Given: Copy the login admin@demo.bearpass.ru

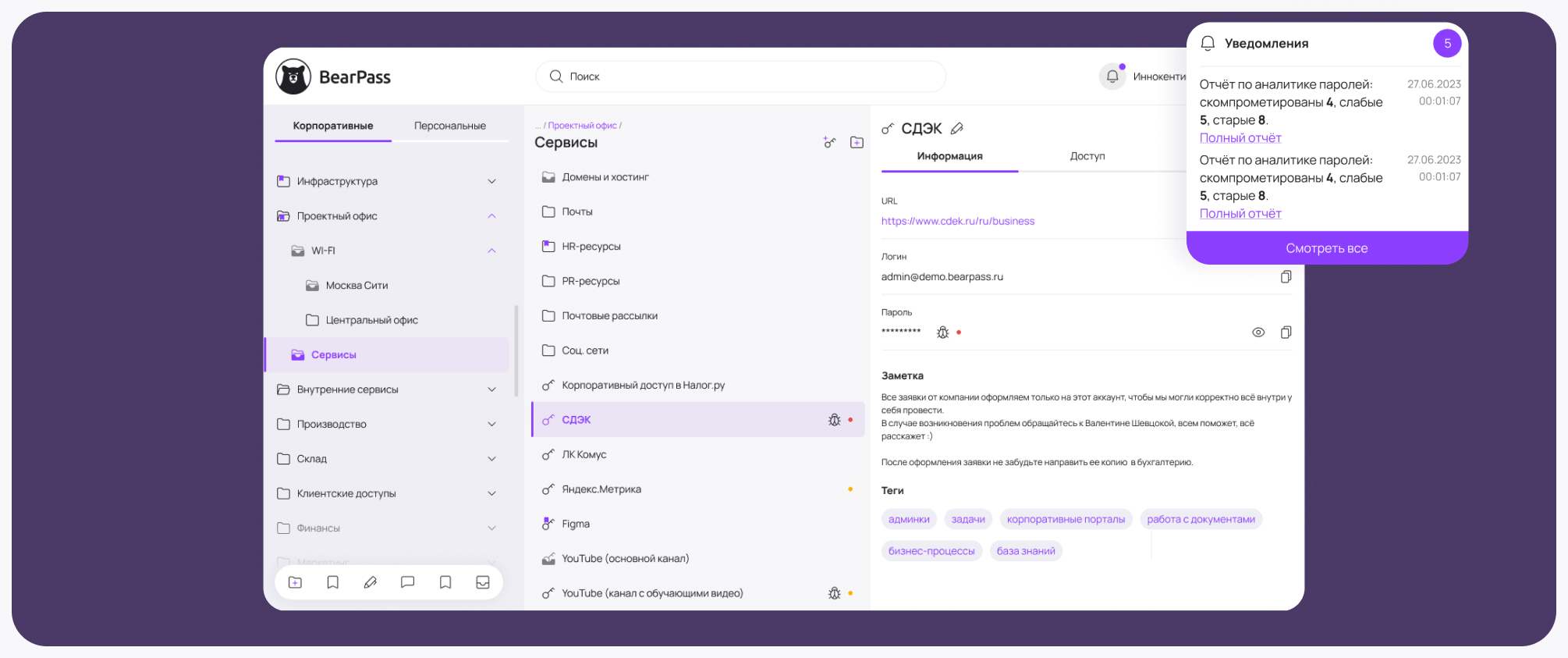Looking at the screenshot, I should click(x=1286, y=277).
